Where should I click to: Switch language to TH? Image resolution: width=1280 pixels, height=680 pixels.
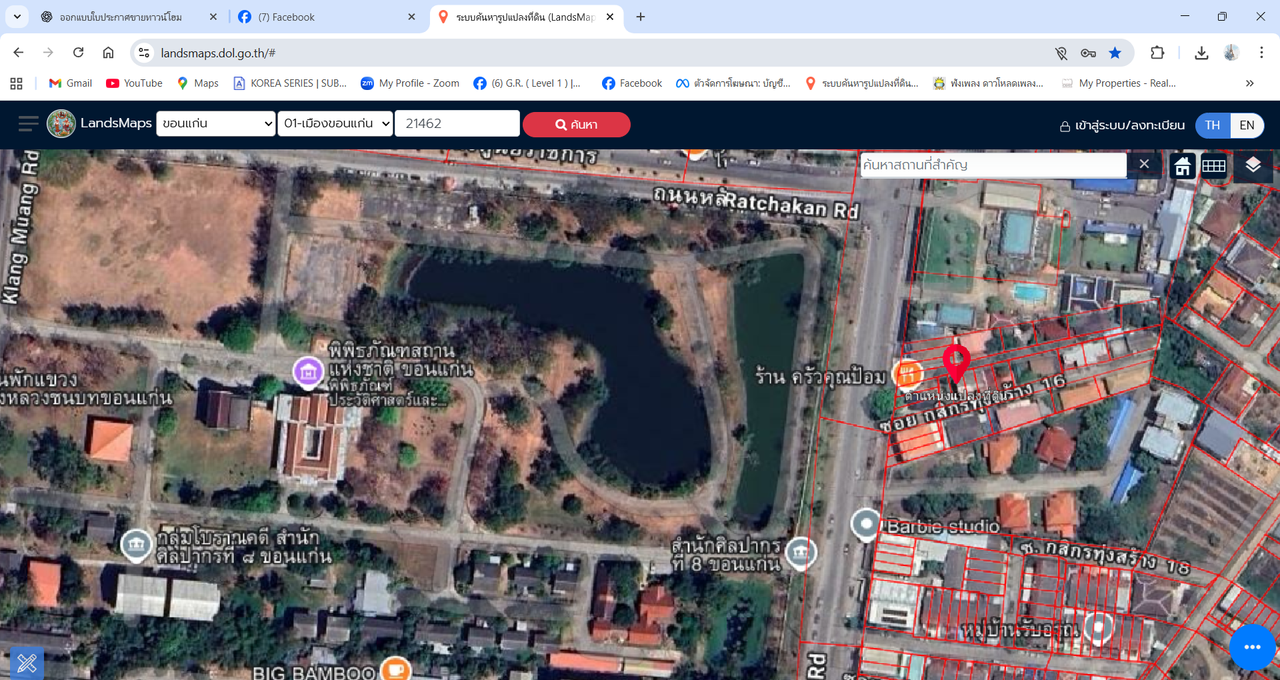1212,125
